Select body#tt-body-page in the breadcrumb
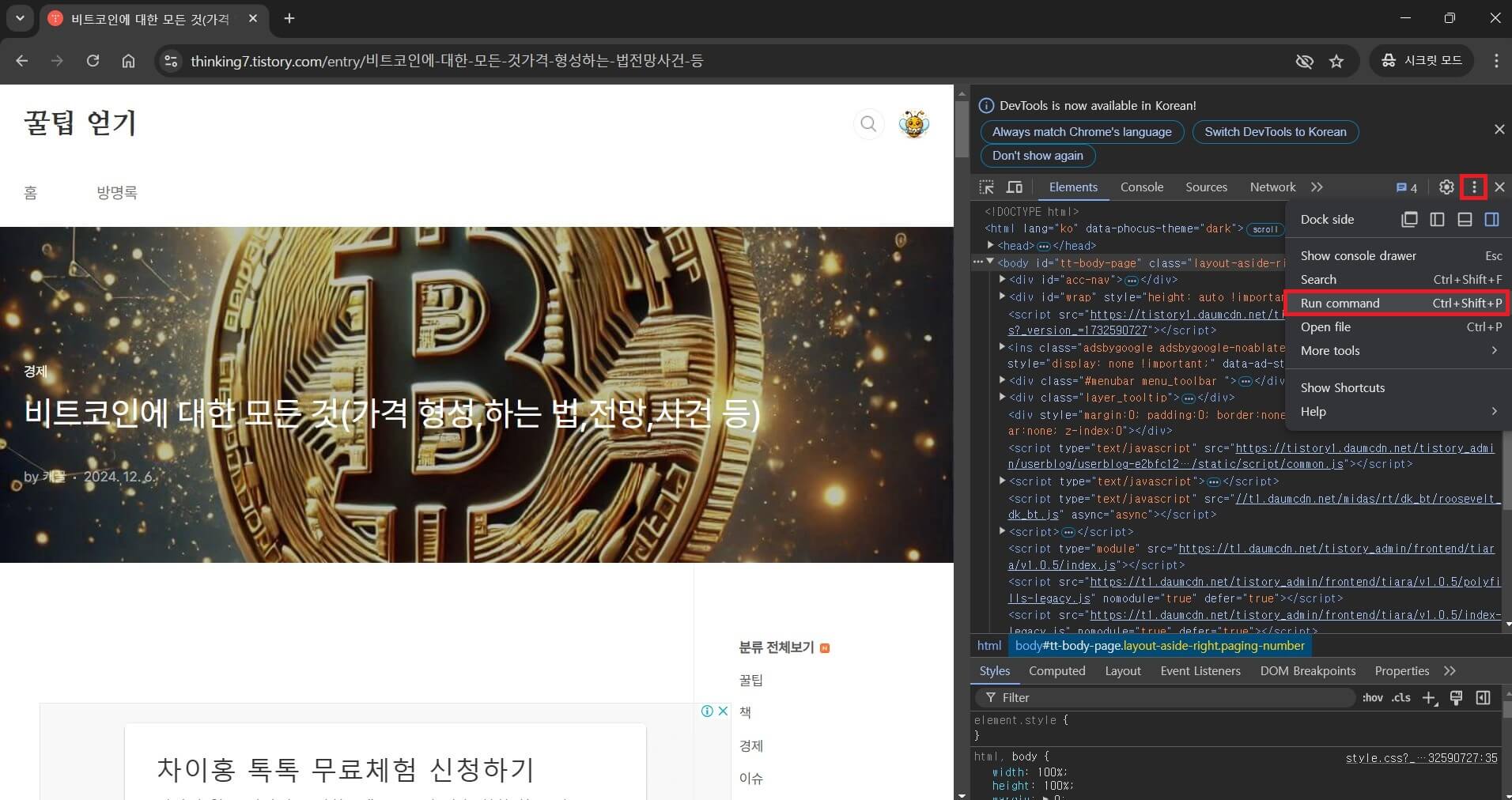Viewport: 1512px width, 800px height. tap(1159, 646)
